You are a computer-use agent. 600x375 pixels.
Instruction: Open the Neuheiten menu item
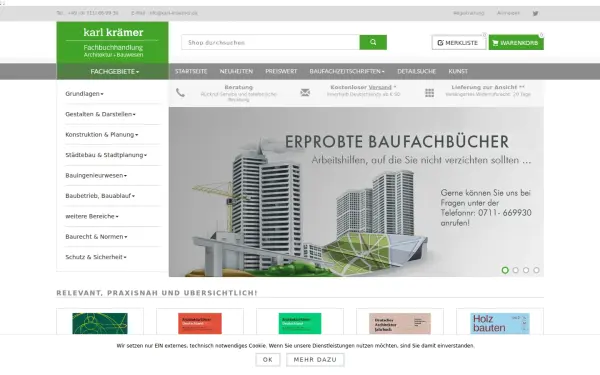236,72
